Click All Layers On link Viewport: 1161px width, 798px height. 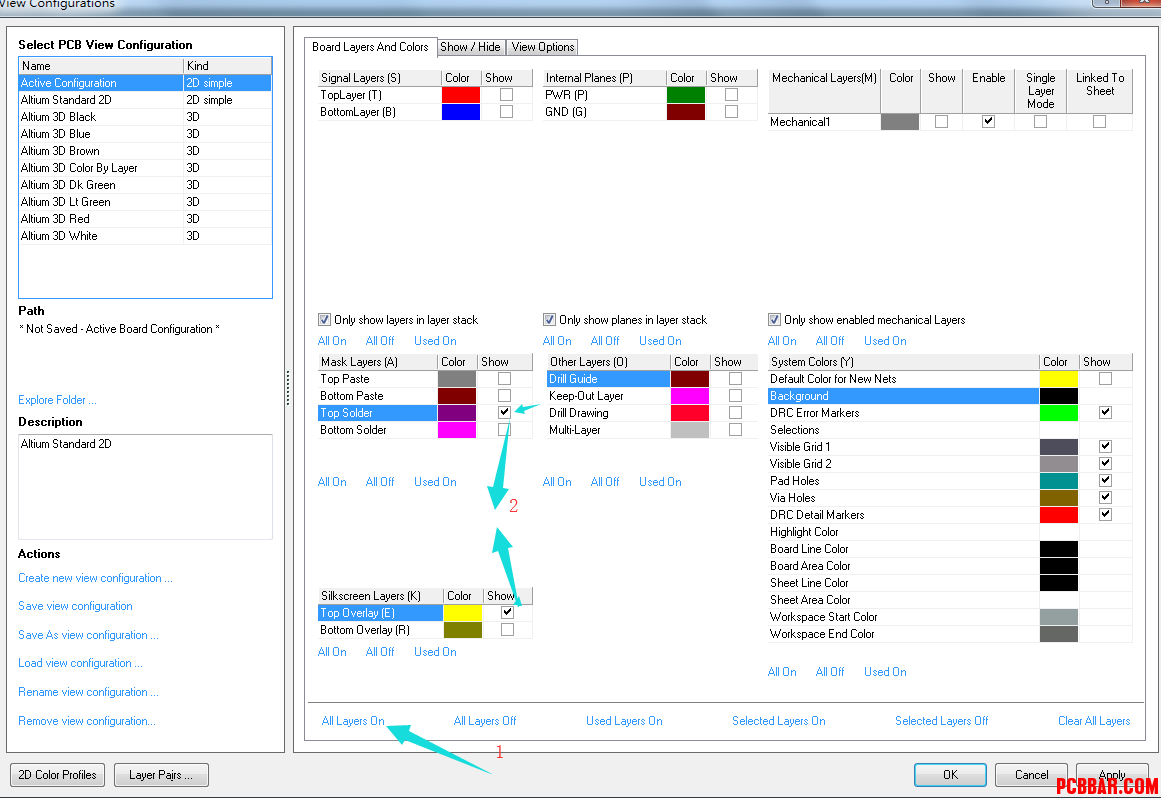pos(353,721)
